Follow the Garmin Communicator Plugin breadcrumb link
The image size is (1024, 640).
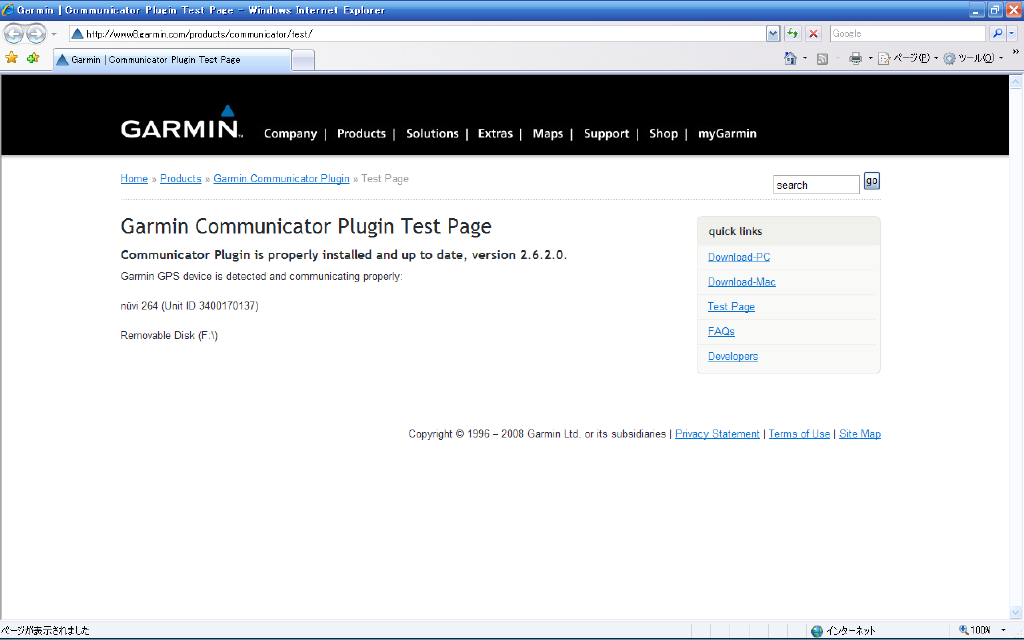point(281,178)
